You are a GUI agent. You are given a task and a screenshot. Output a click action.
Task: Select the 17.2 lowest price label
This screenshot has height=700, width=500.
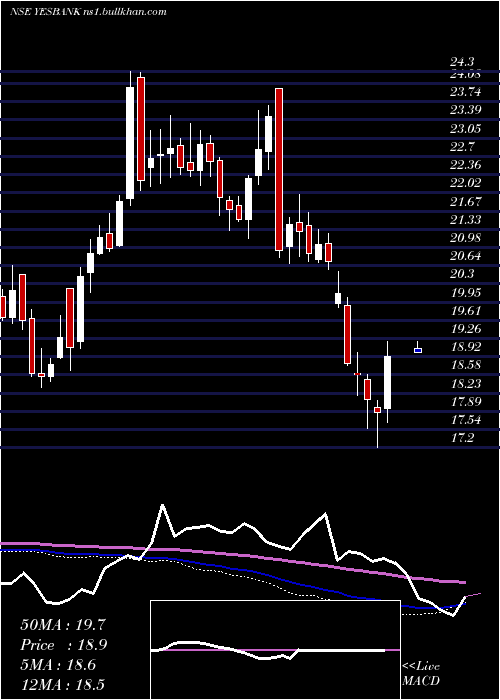[462, 438]
